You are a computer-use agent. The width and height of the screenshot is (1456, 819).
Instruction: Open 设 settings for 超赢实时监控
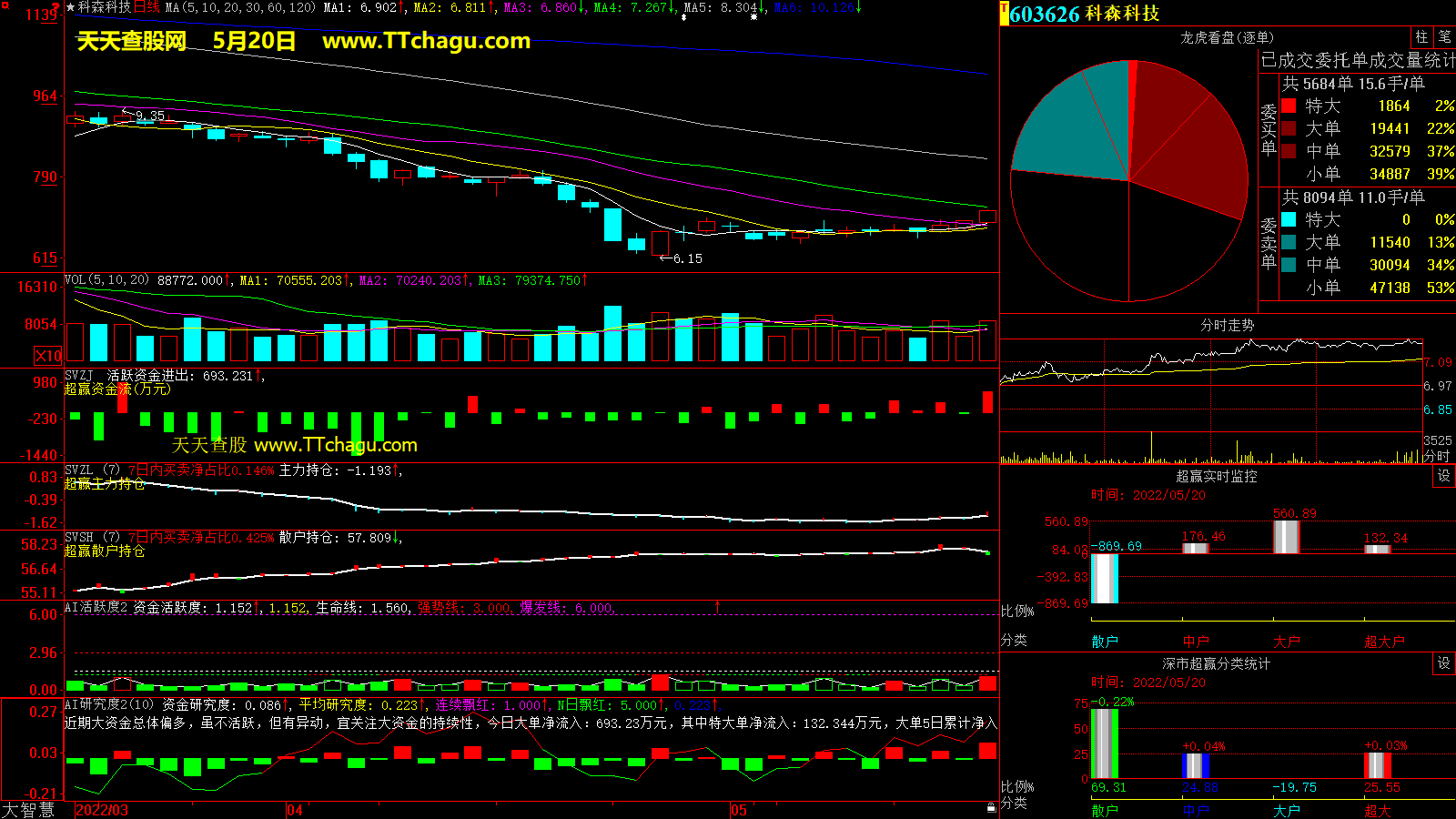click(x=1443, y=476)
